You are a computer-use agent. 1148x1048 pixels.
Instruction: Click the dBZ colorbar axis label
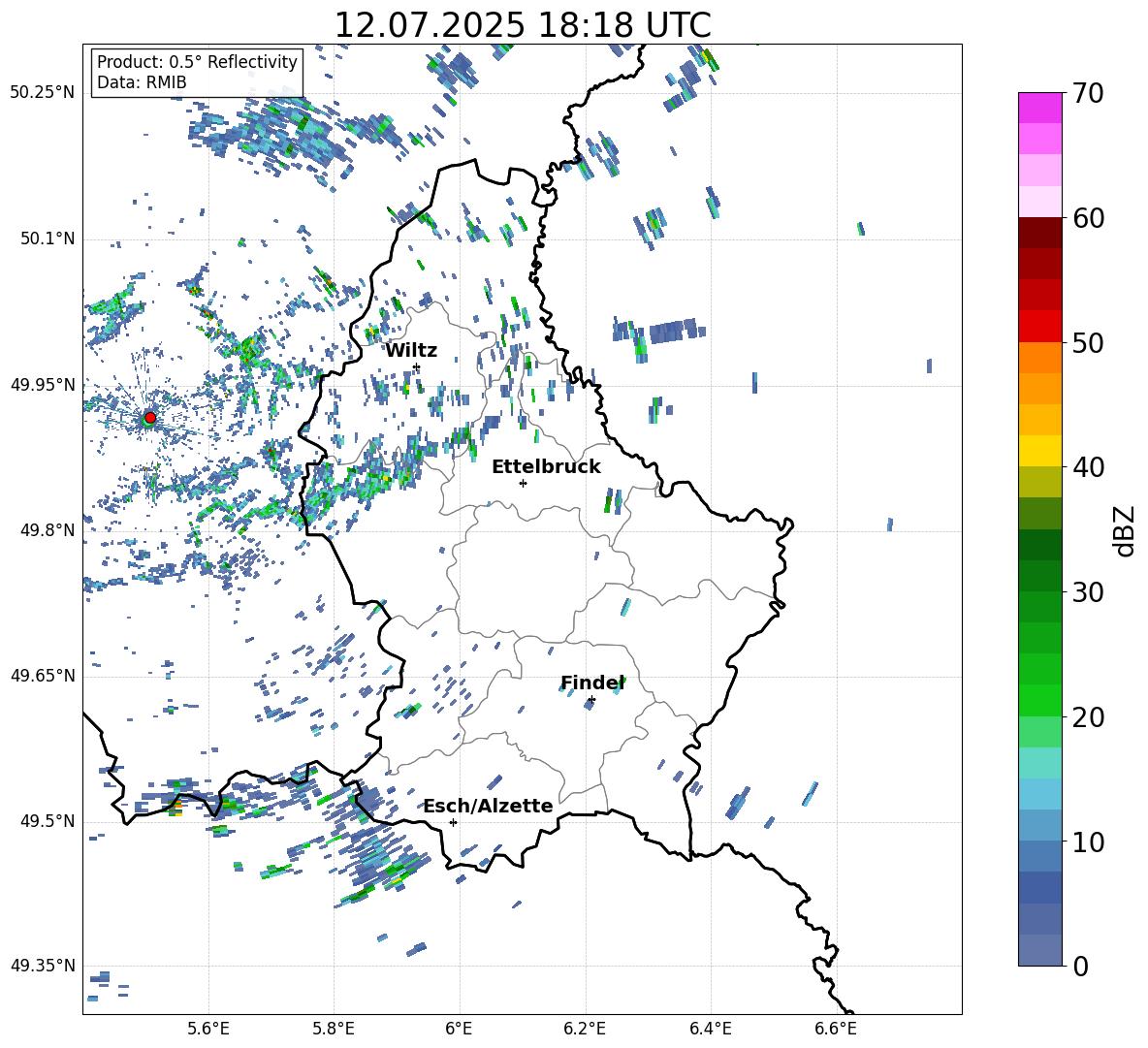pyautogui.click(x=1126, y=530)
